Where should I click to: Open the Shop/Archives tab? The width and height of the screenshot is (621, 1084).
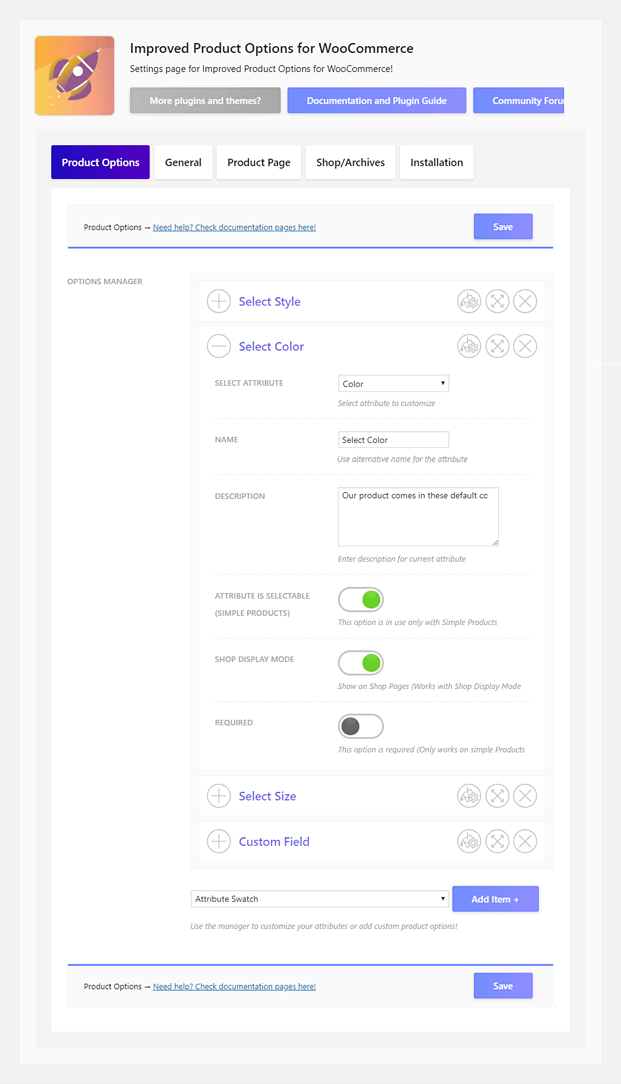click(350, 162)
